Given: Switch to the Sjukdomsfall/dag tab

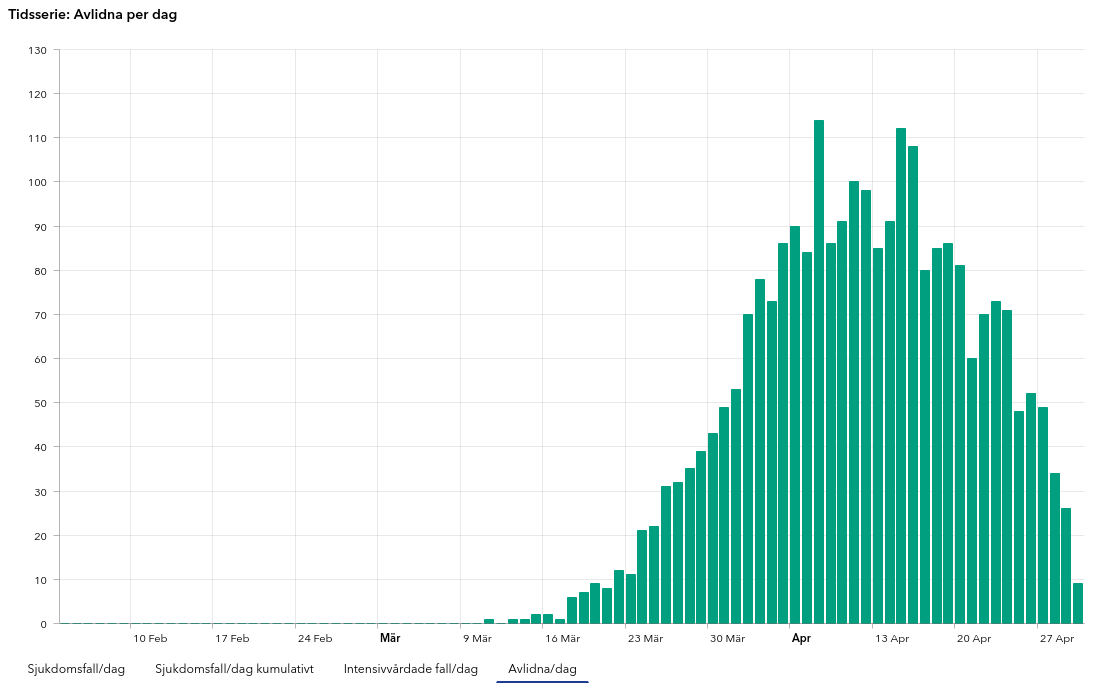Looking at the screenshot, I should [76, 669].
